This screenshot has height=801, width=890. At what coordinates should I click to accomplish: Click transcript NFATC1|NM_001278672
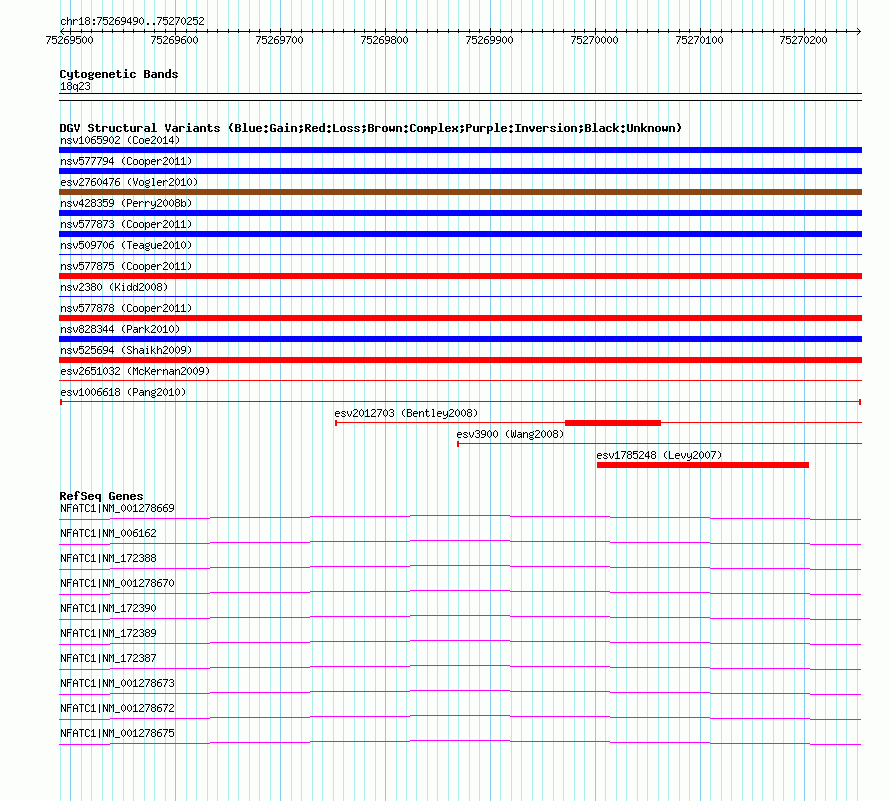(x=117, y=708)
